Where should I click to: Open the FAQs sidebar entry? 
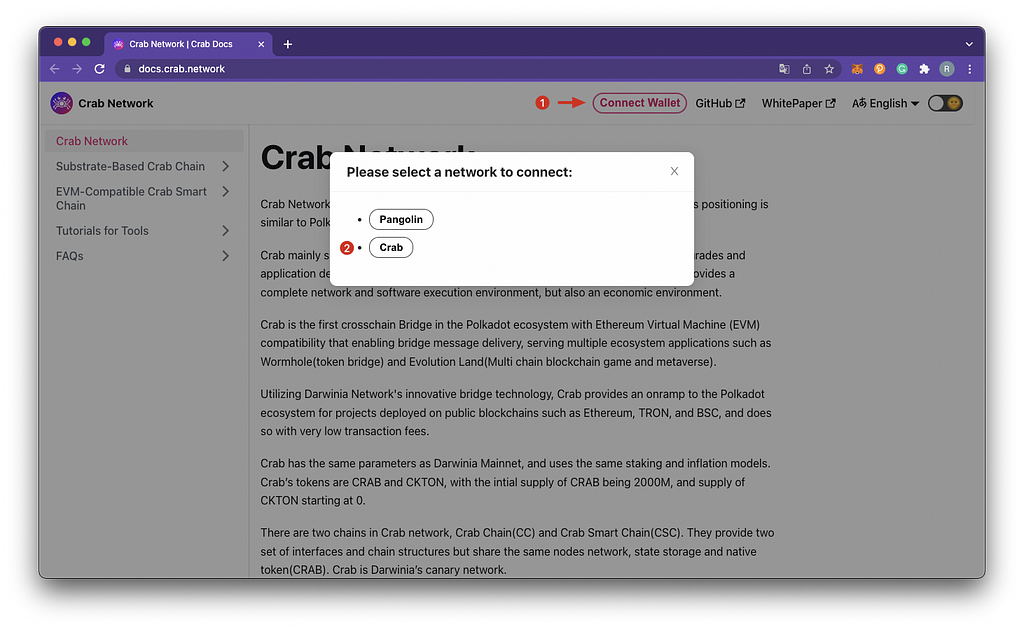[69, 256]
